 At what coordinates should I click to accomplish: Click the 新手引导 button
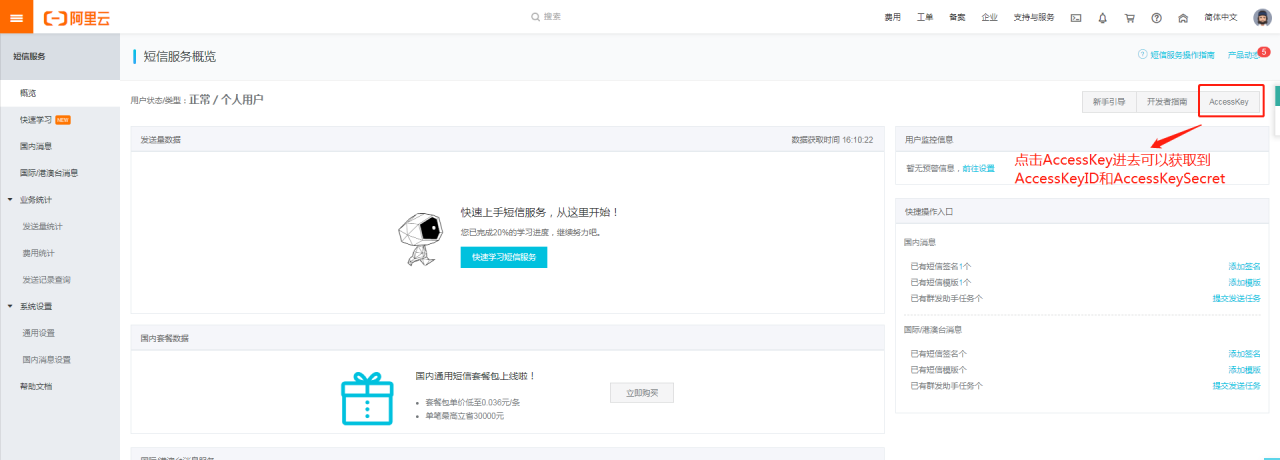point(1109,102)
